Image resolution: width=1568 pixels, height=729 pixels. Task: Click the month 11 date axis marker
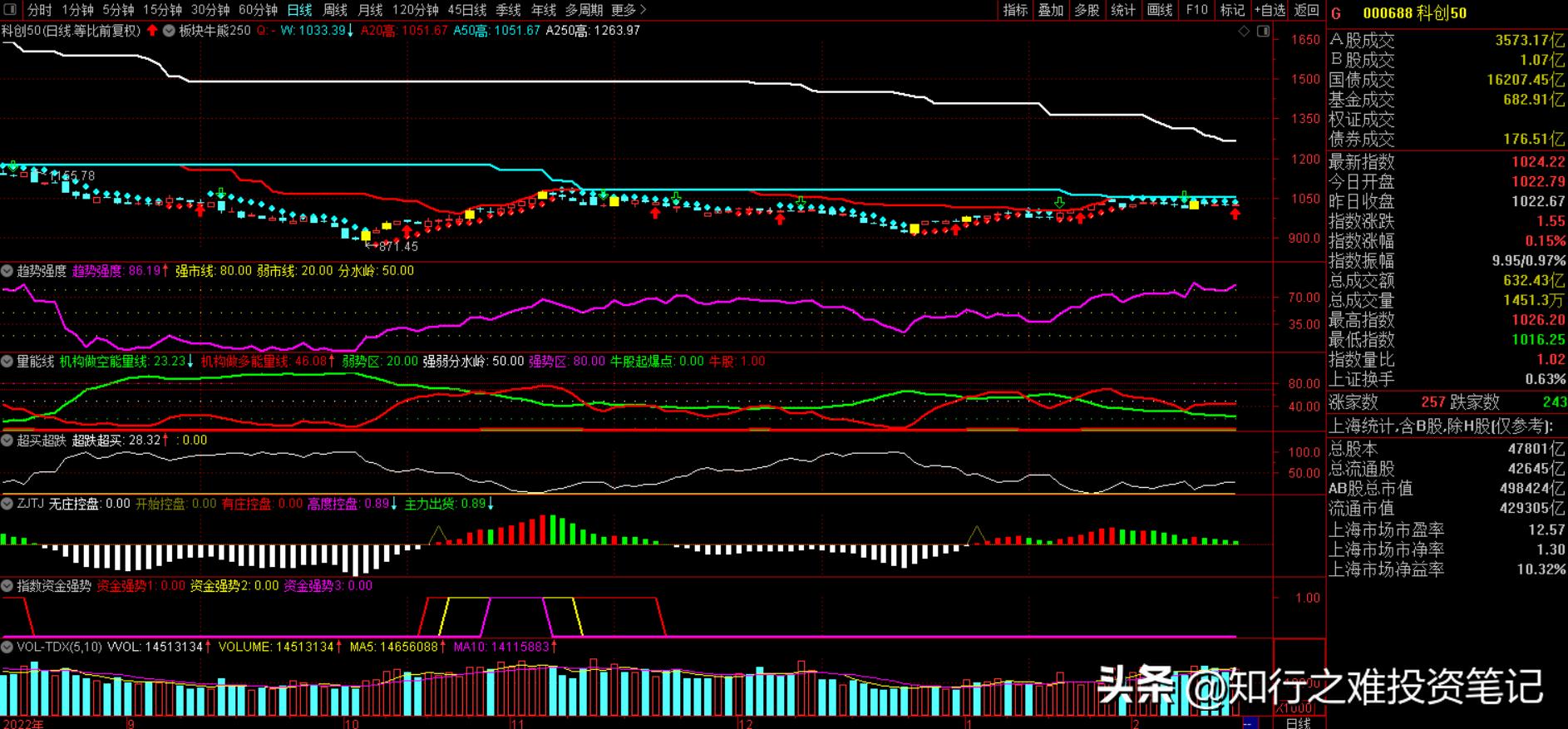click(x=518, y=723)
